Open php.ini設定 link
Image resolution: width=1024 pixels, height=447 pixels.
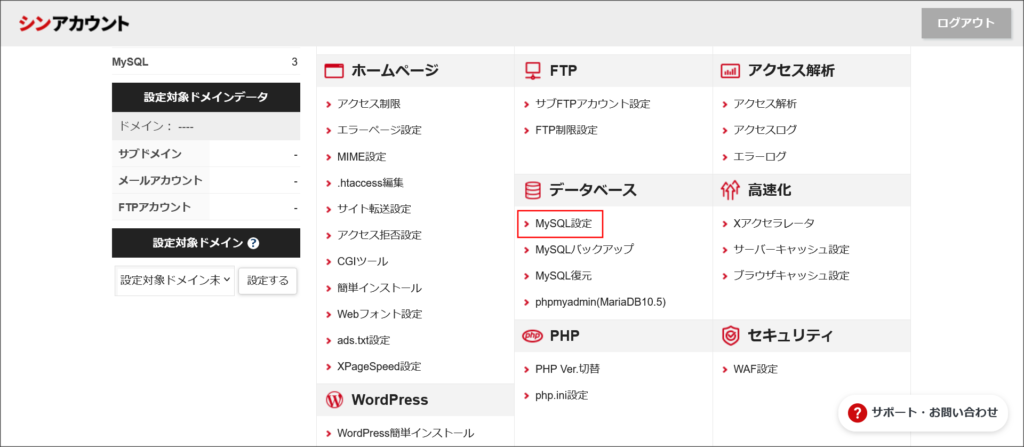(562, 395)
